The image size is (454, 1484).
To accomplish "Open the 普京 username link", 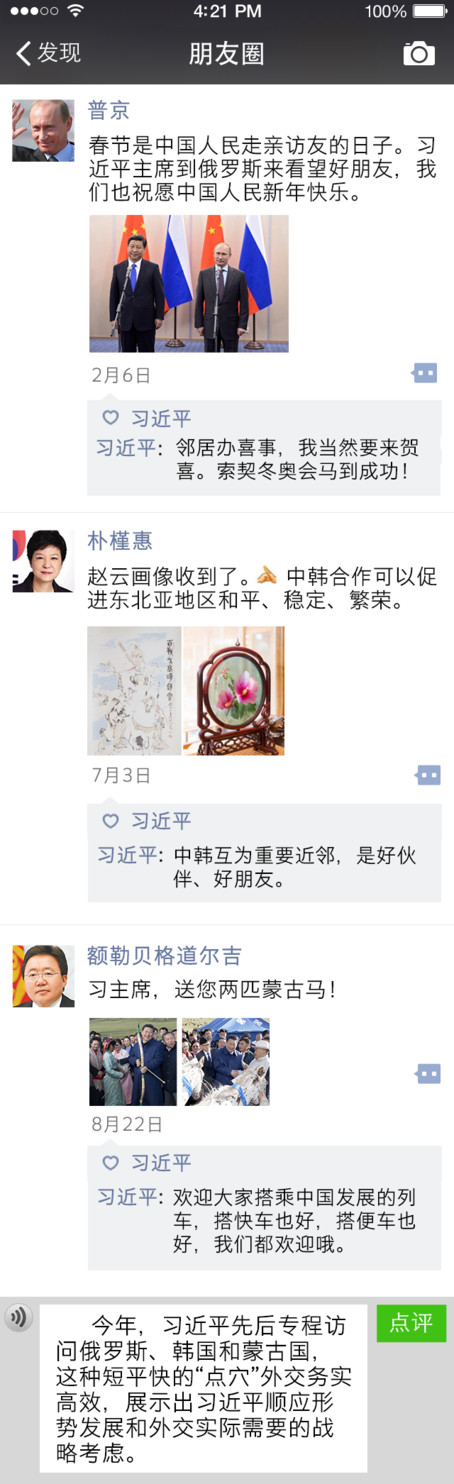I will (108, 110).
